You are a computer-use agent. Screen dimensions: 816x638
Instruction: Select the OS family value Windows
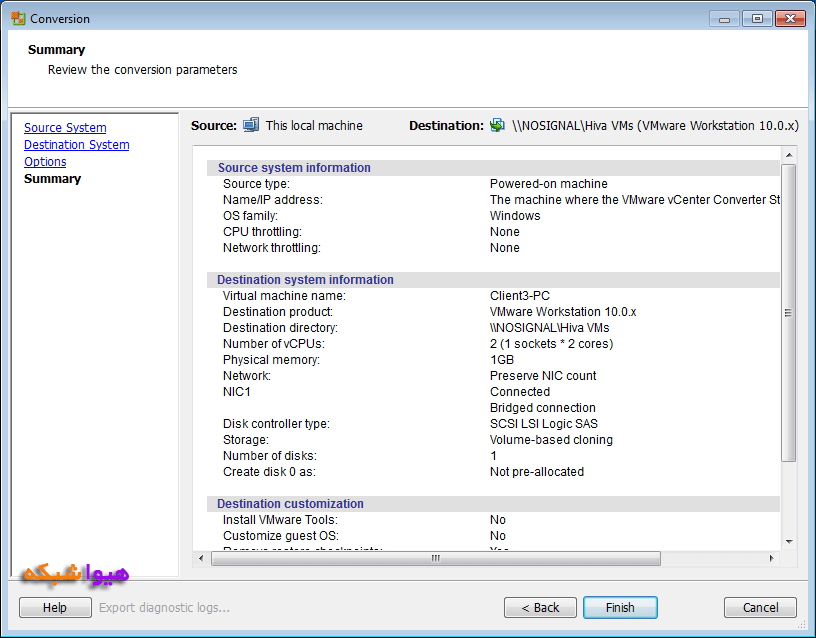[x=515, y=216]
